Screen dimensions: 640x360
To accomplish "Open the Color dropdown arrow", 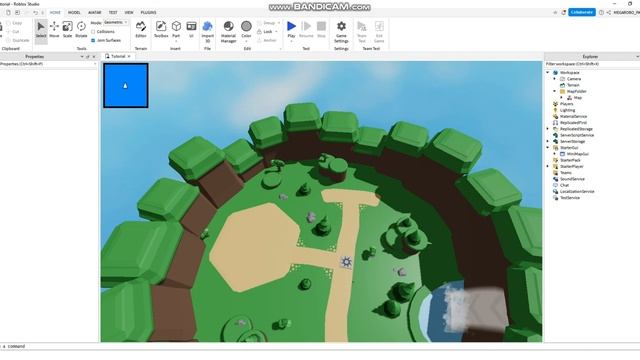I will coord(246,41).
